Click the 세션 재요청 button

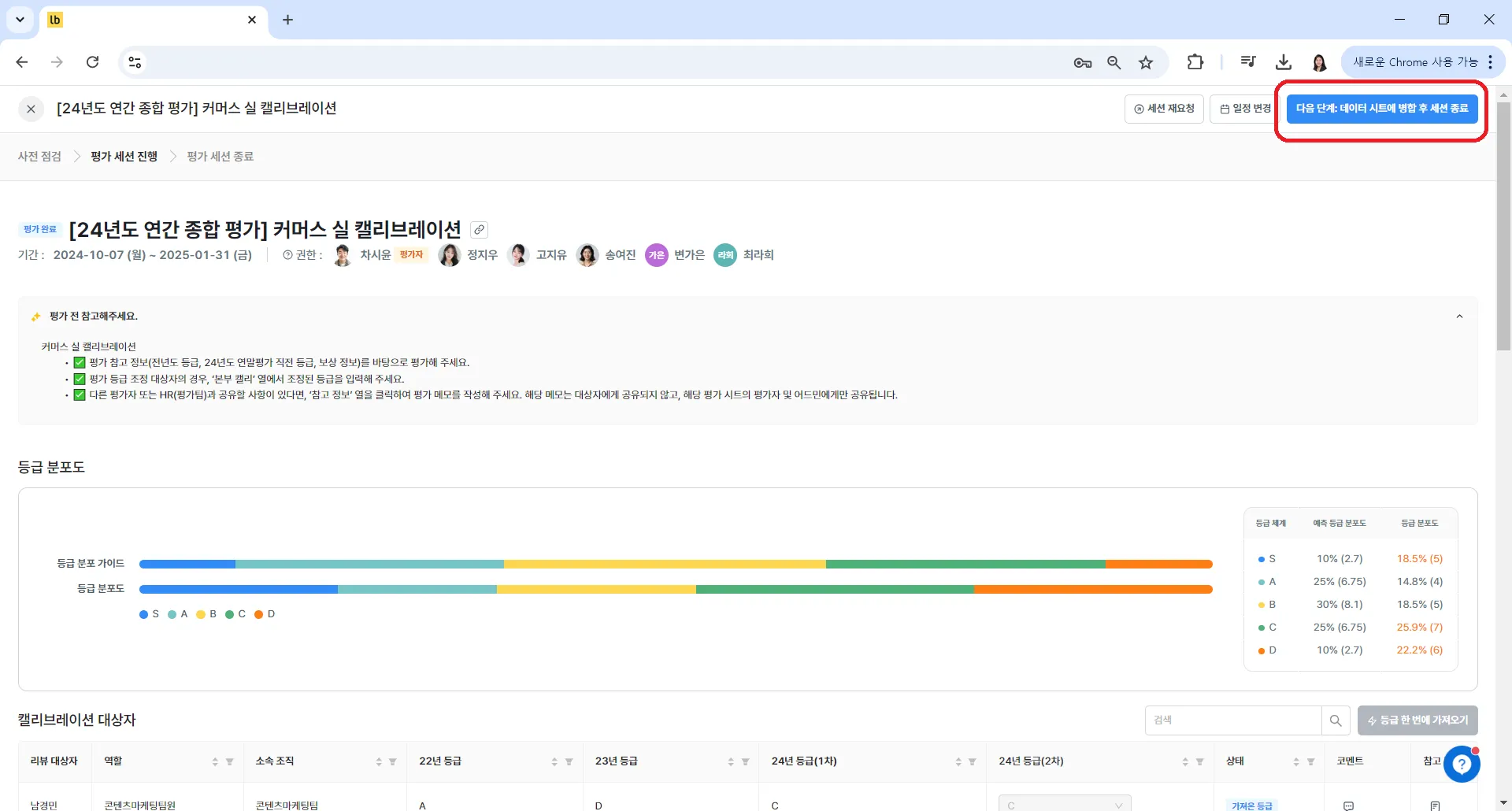click(1164, 109)
